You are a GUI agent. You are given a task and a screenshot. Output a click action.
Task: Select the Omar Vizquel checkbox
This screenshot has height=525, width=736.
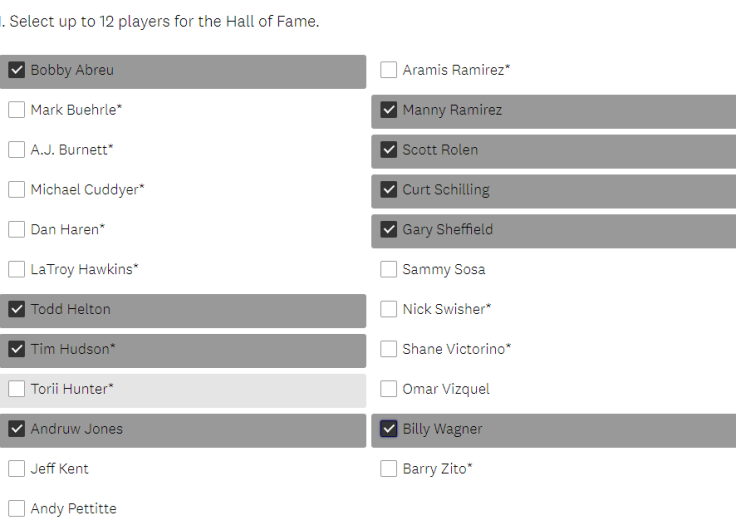[389, 389]
